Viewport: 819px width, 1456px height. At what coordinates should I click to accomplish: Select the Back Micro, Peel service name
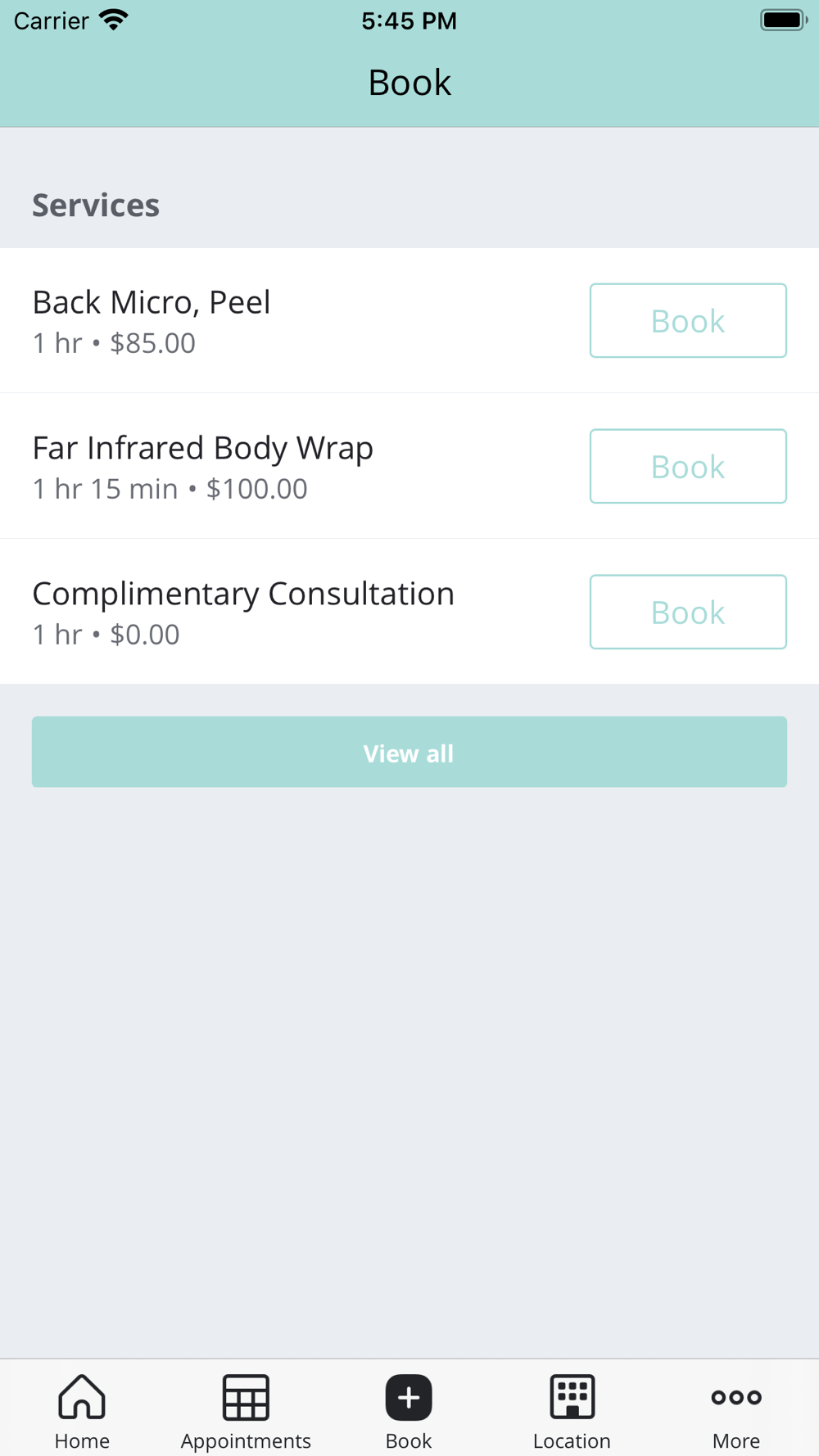[x=152, y=302]
